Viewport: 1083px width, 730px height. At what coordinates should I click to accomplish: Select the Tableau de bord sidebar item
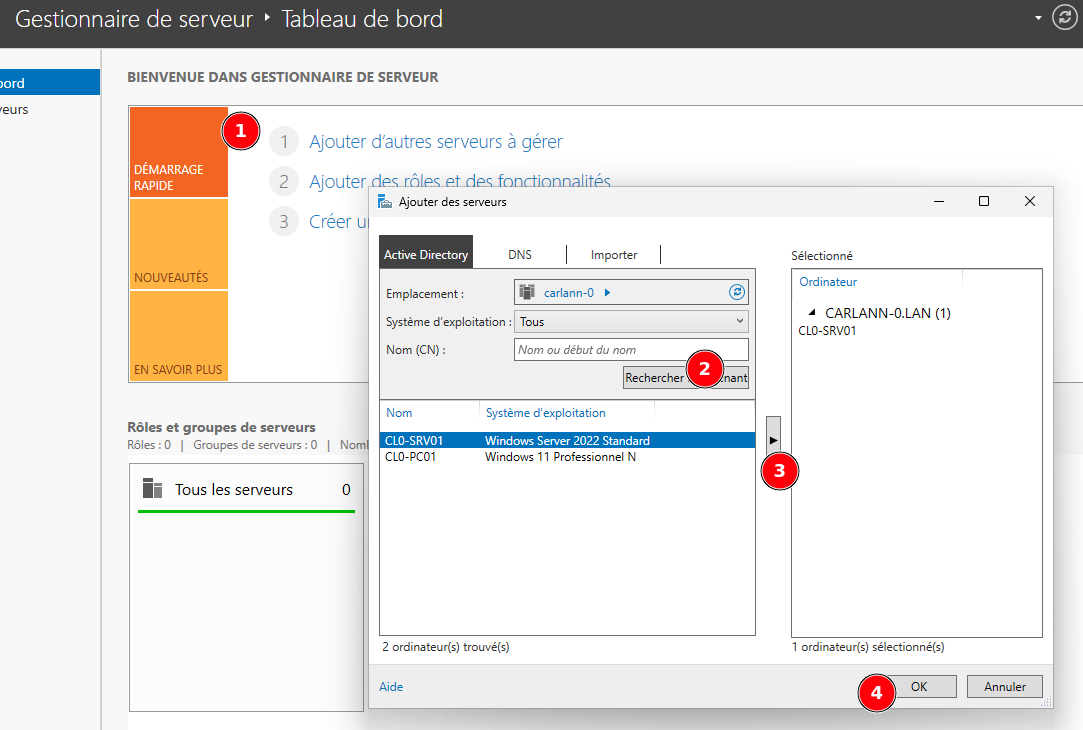tap(50, 83)
